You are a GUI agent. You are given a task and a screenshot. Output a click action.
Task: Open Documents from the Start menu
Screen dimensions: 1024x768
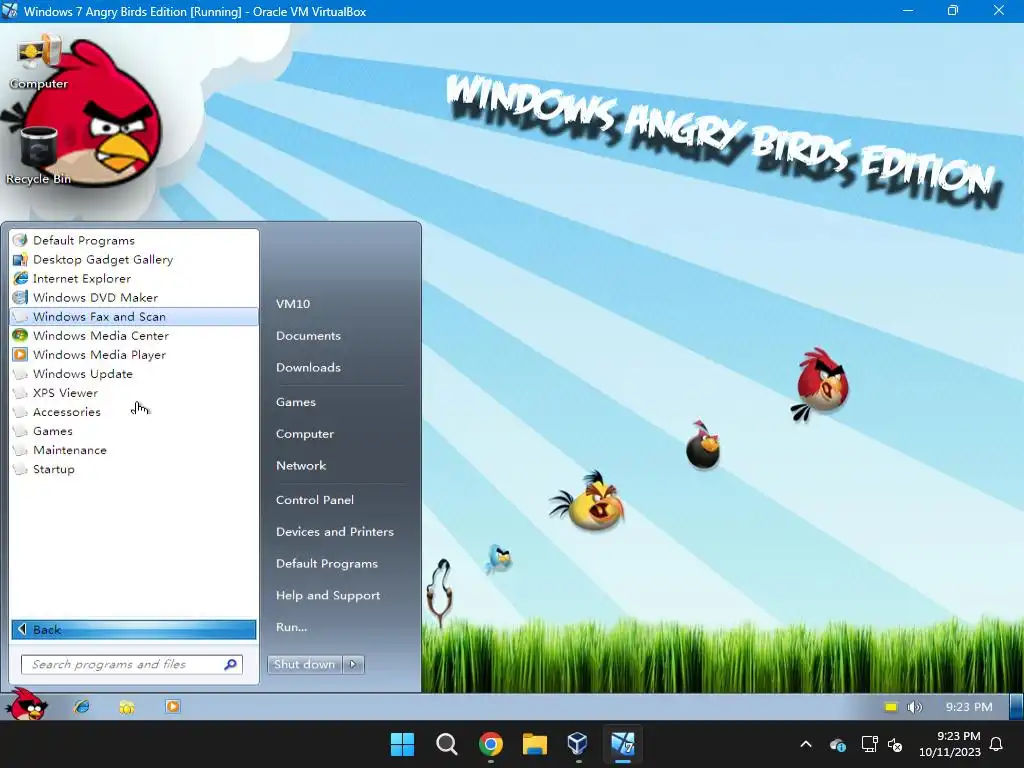(308, 336)
